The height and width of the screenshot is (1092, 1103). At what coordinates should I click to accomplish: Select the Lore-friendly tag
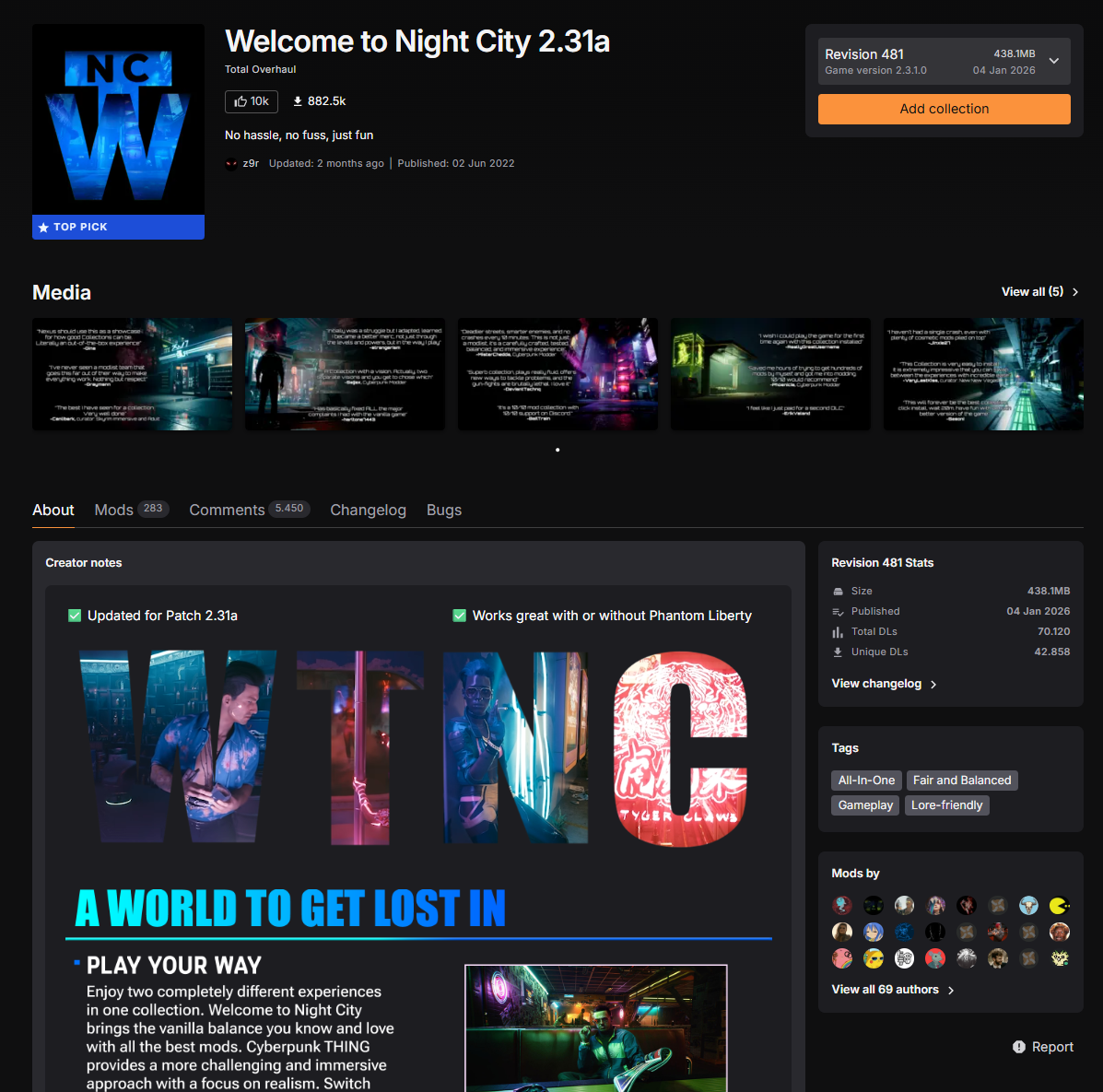point(946,805)
